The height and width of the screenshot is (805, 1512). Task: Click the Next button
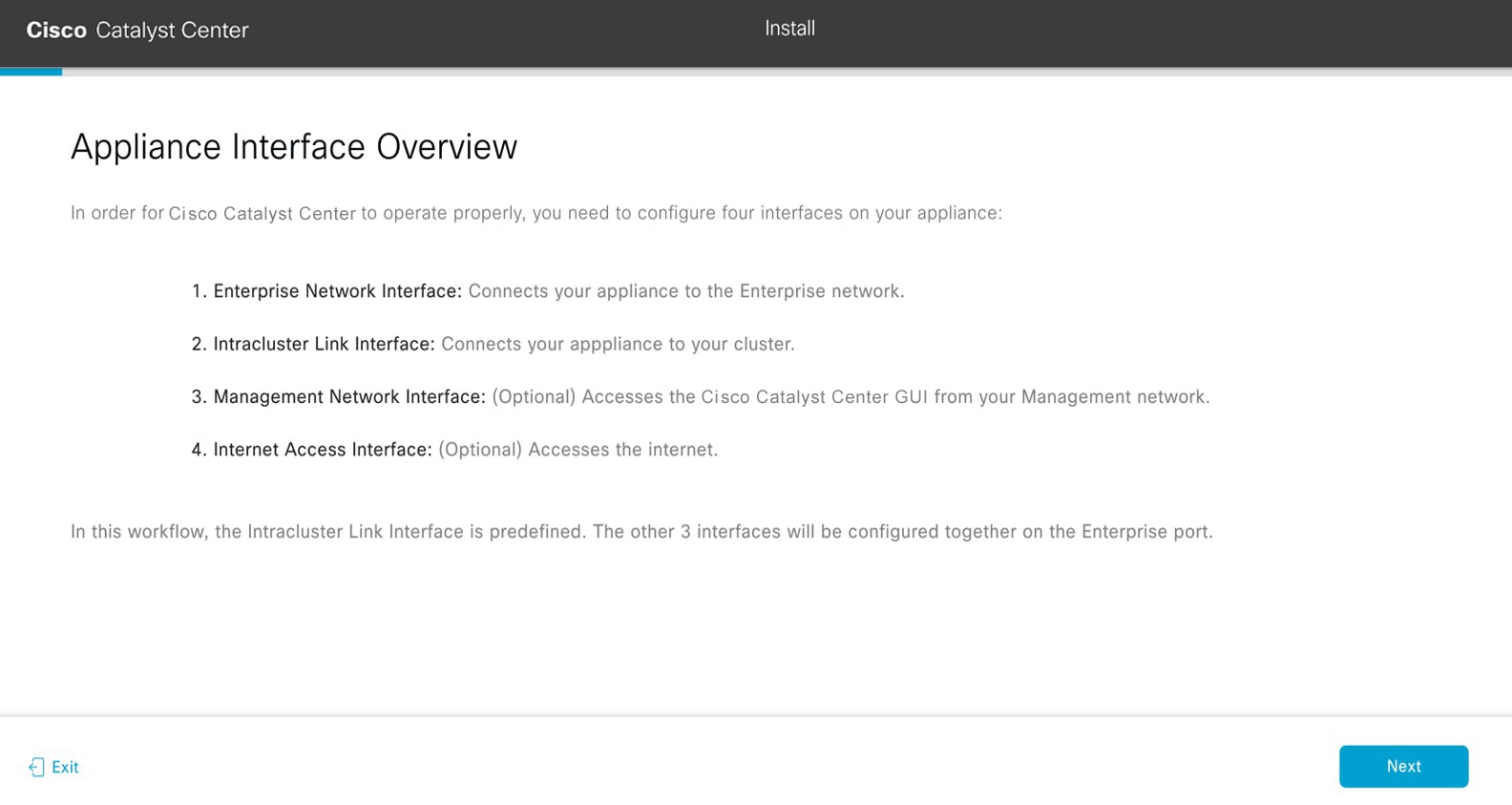coord(1403,766)
